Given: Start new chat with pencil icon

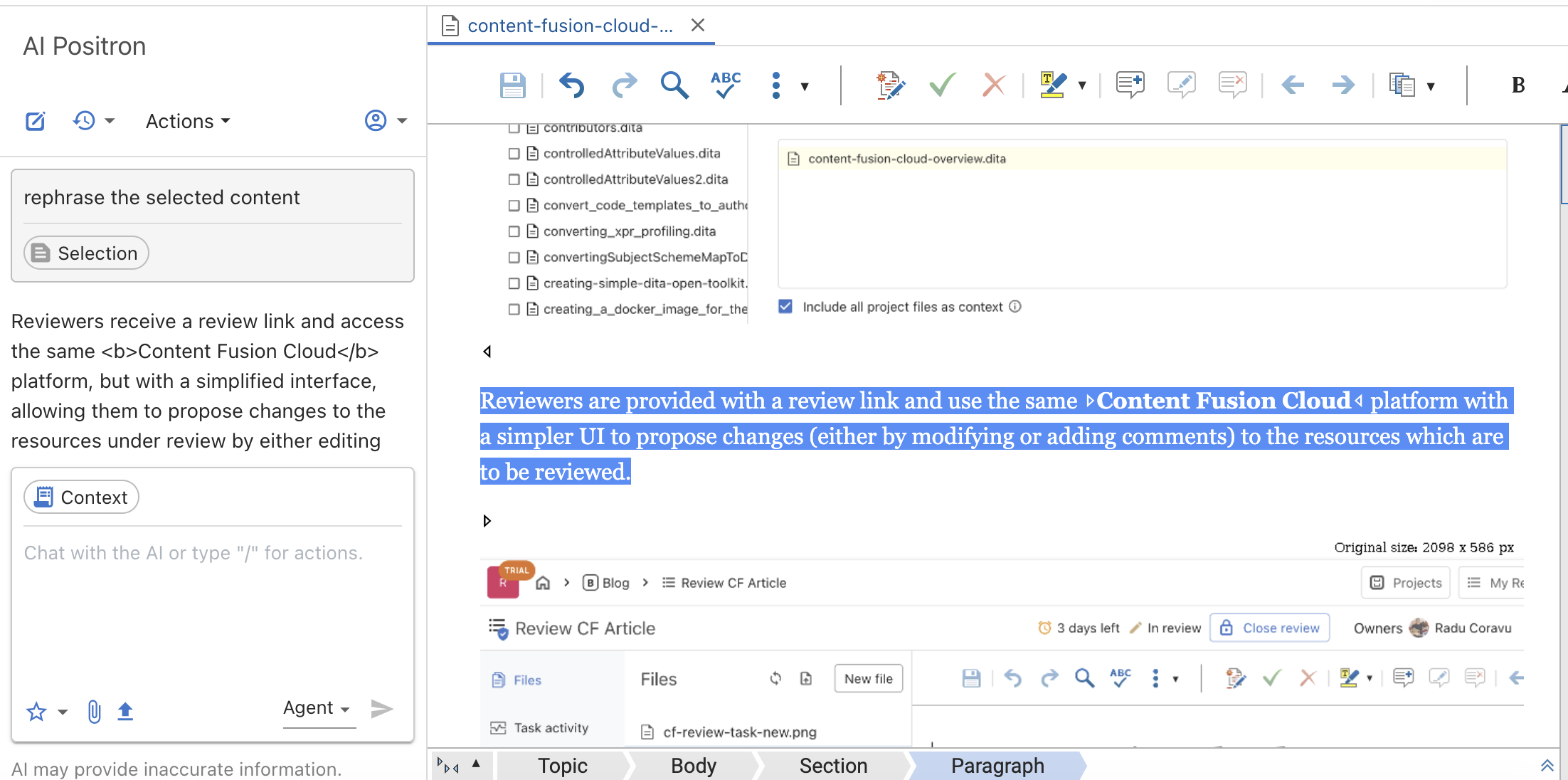Looking at the screenshot, I should pos(36,121).
